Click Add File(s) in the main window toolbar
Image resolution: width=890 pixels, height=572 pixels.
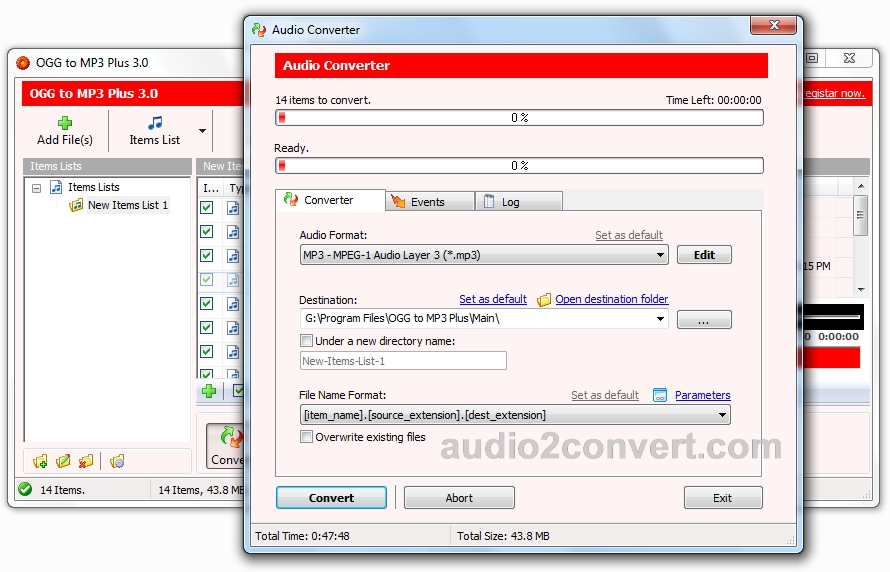point(65,131)
